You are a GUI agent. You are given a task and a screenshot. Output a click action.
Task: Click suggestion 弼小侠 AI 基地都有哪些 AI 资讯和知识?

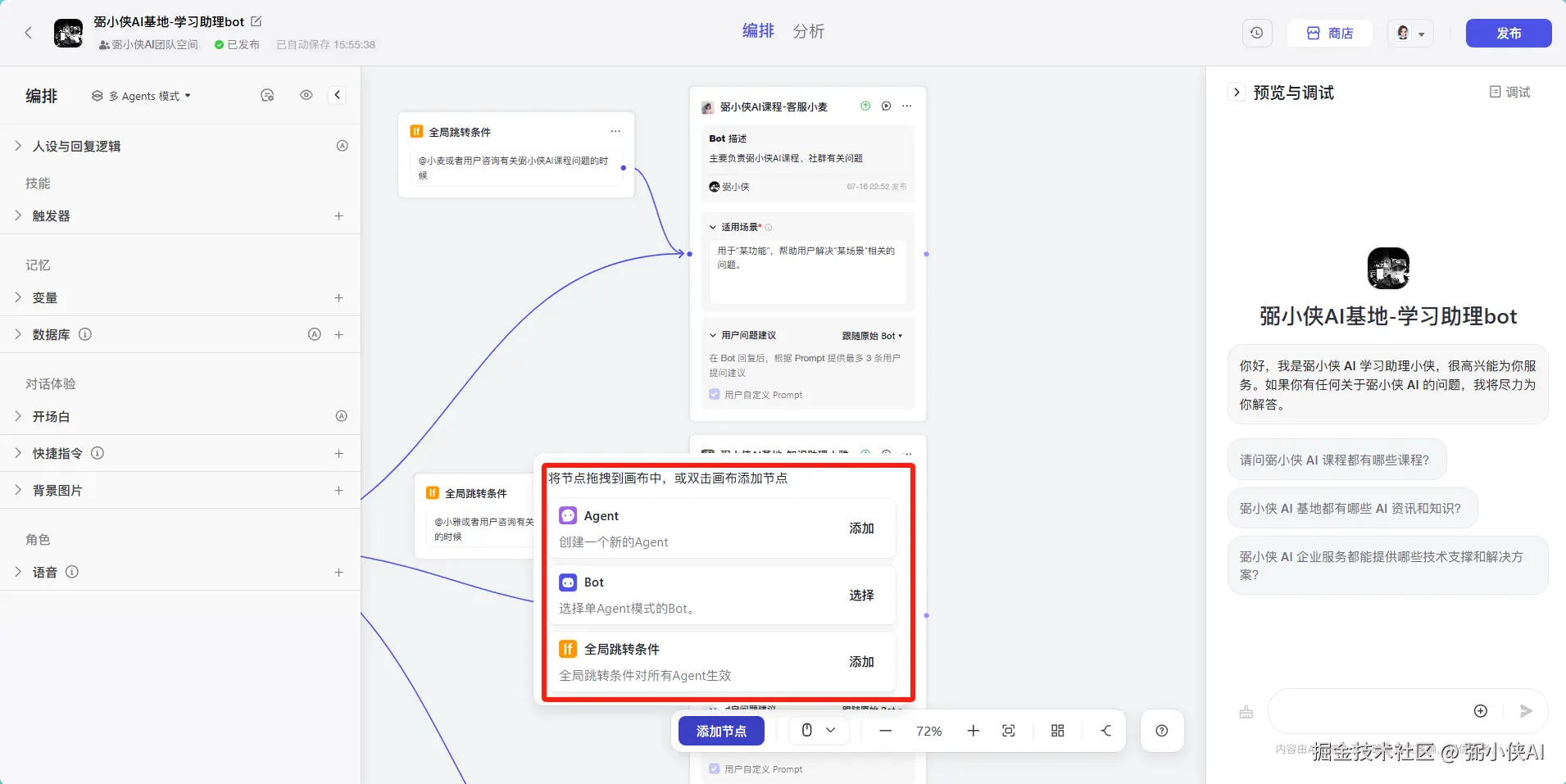point(1352,508)
